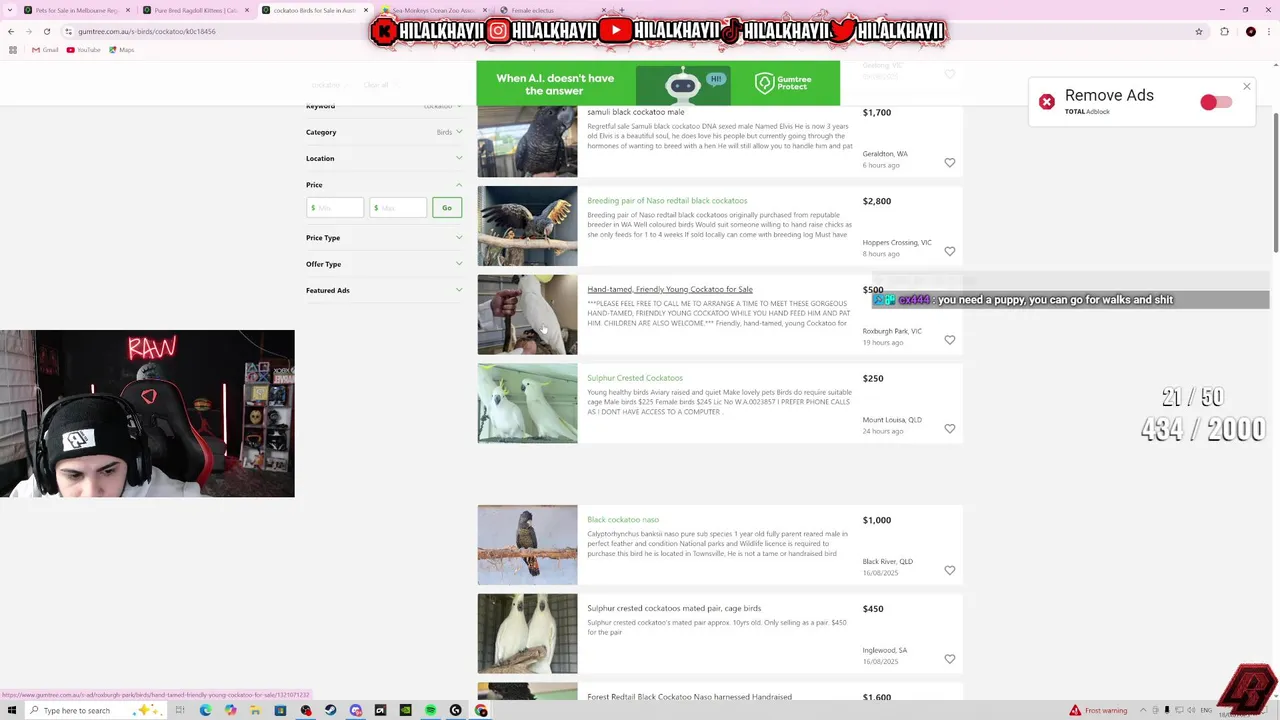The height and width of the screenshot is (720, 1280).
Task: Open the tab search dropdown arrow
Action: tap(10, 10)
